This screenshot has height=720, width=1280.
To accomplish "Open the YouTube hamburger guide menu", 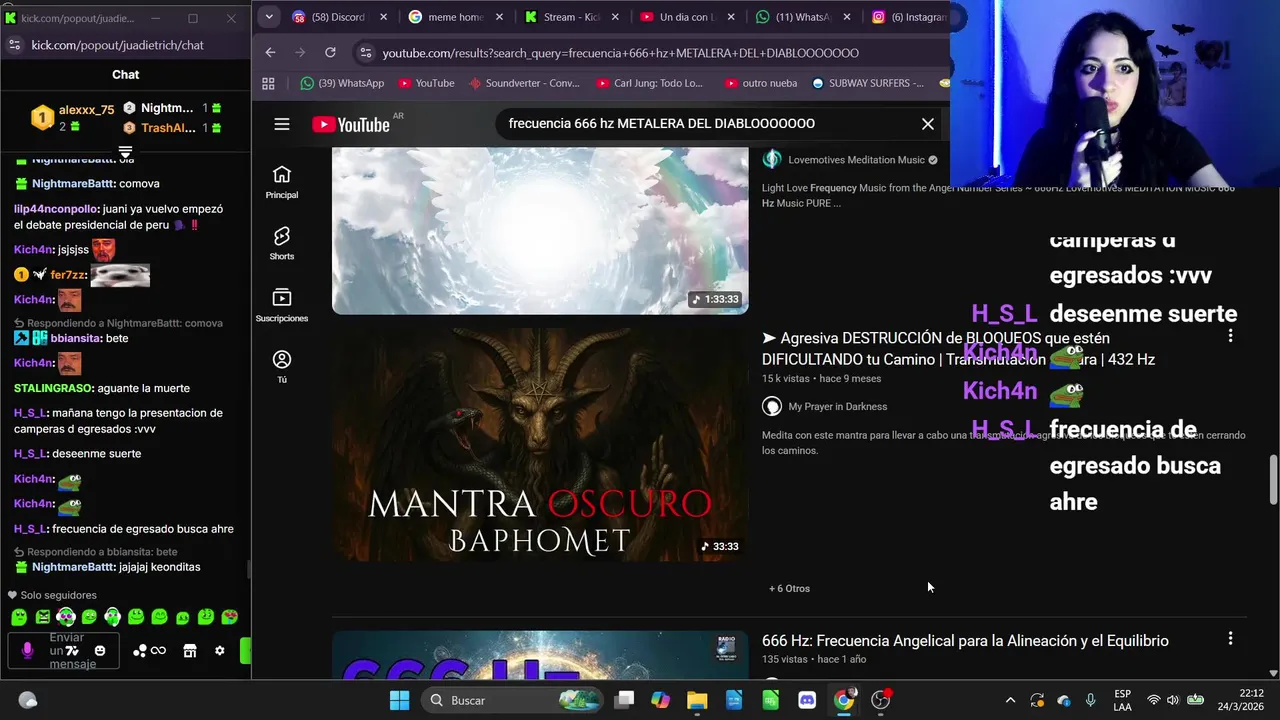I will coord(282,124).
